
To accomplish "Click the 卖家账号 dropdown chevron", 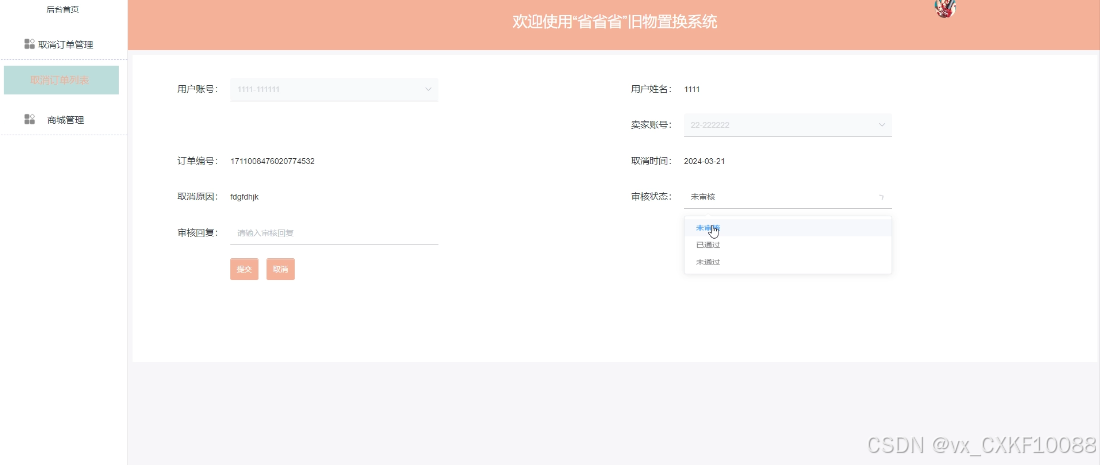I will pos(882,125).
